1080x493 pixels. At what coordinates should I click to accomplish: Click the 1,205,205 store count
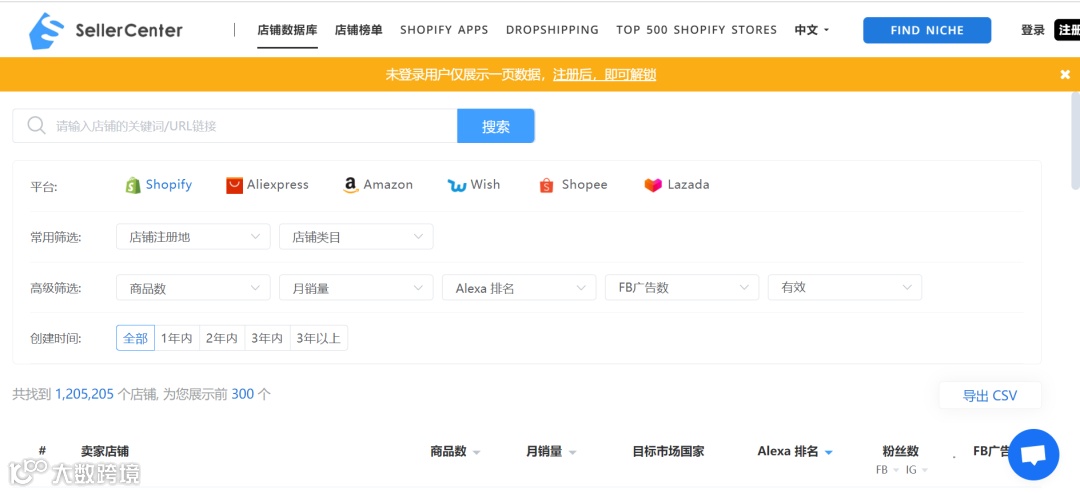(x=84, y=394)
